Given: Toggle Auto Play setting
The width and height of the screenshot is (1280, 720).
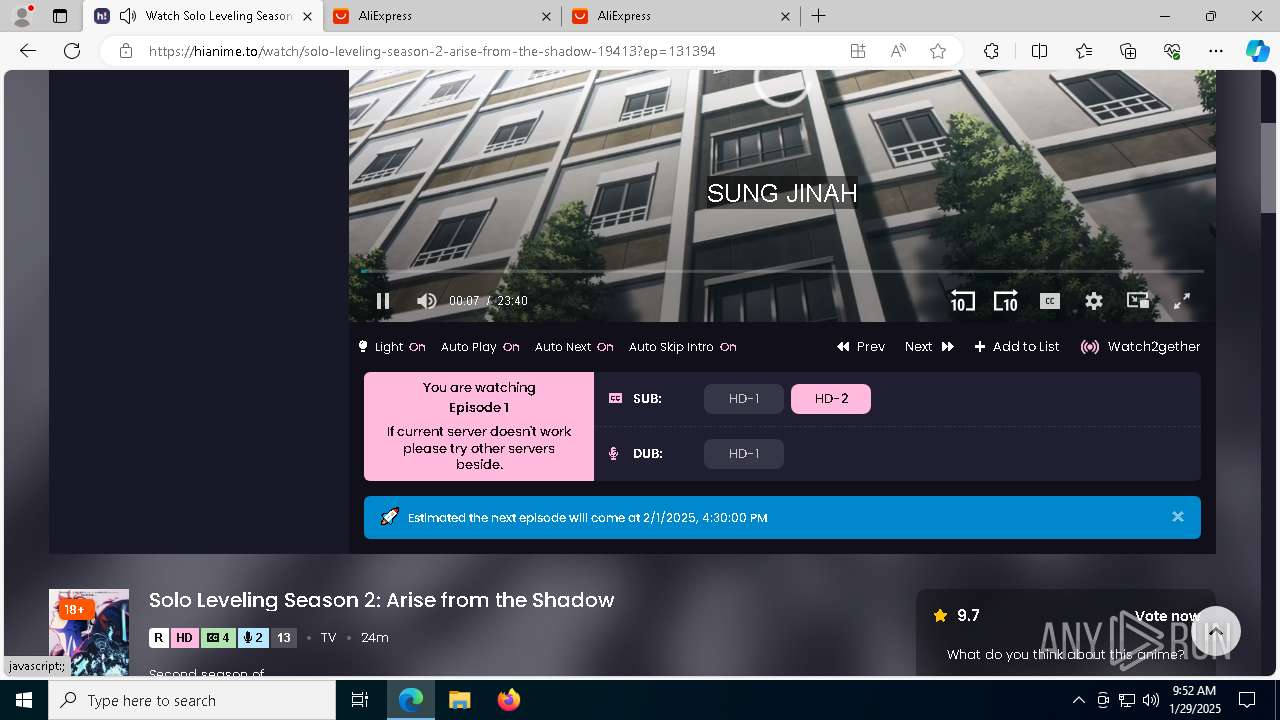Looking at the screenshot, I should 480,347.
